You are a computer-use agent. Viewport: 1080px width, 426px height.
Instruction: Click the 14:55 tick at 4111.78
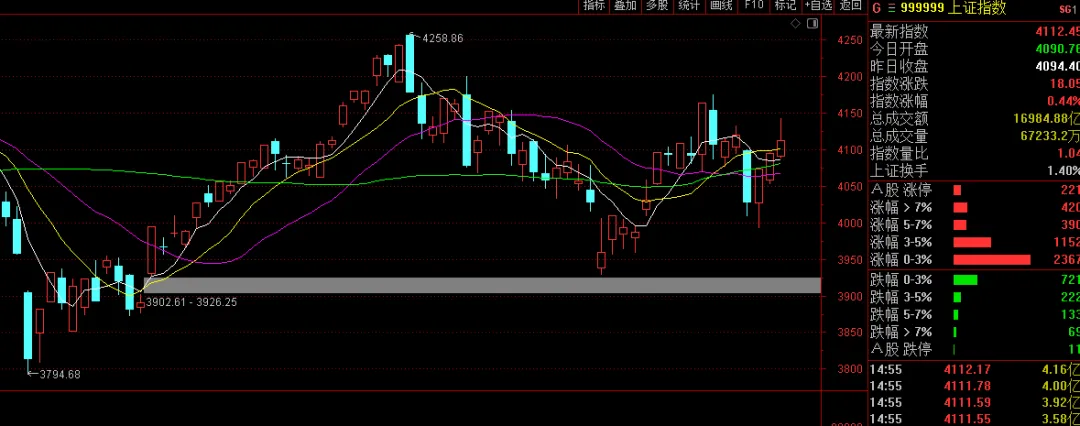pyautogui.click(x=974, y=386)
